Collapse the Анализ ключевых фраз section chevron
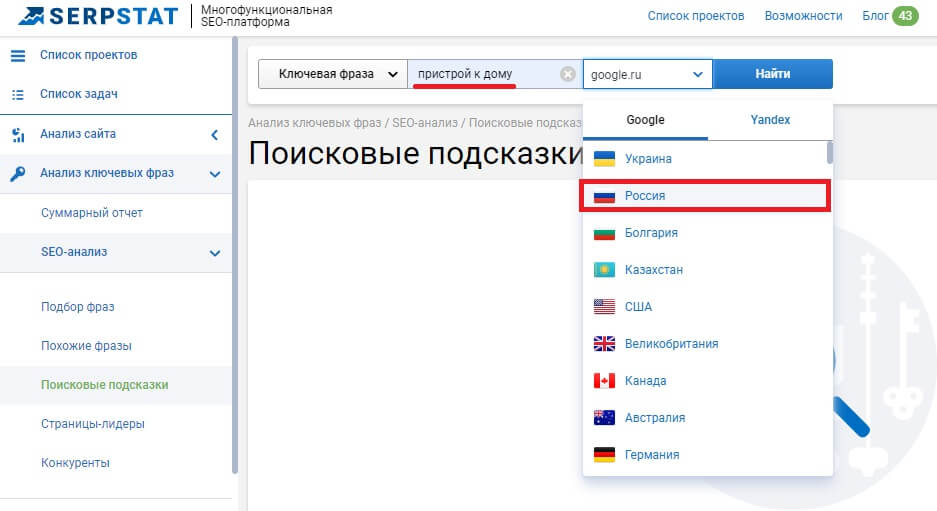 point(215,175)
